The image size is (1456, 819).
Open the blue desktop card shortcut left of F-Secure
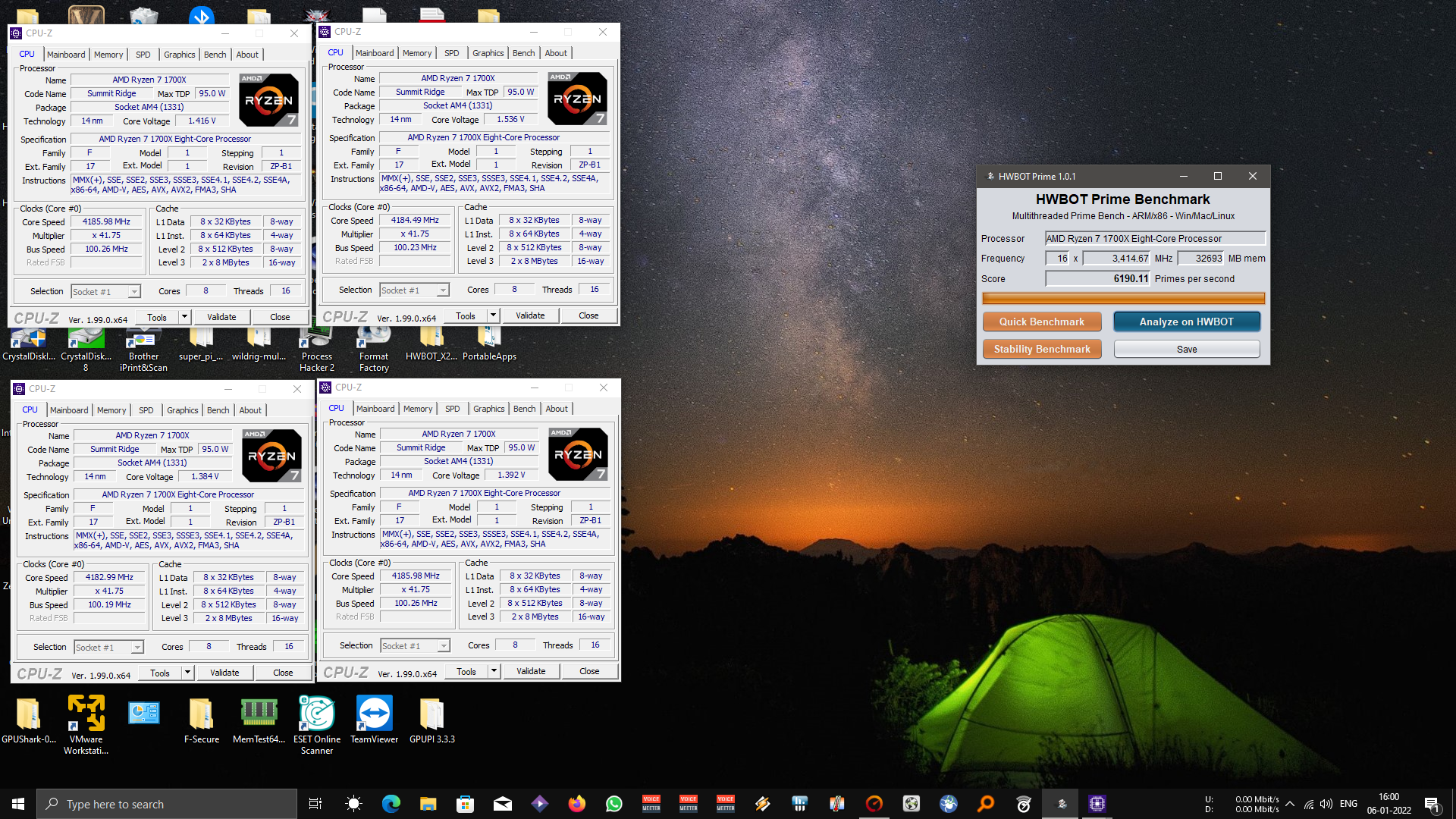pyautogui.click(x=143, y=713)
